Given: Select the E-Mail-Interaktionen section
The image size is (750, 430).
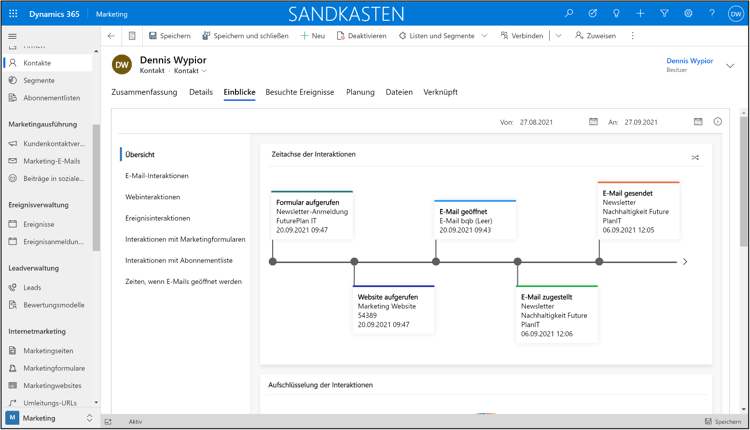Looking at the screenshot, I should pos(157,176).
